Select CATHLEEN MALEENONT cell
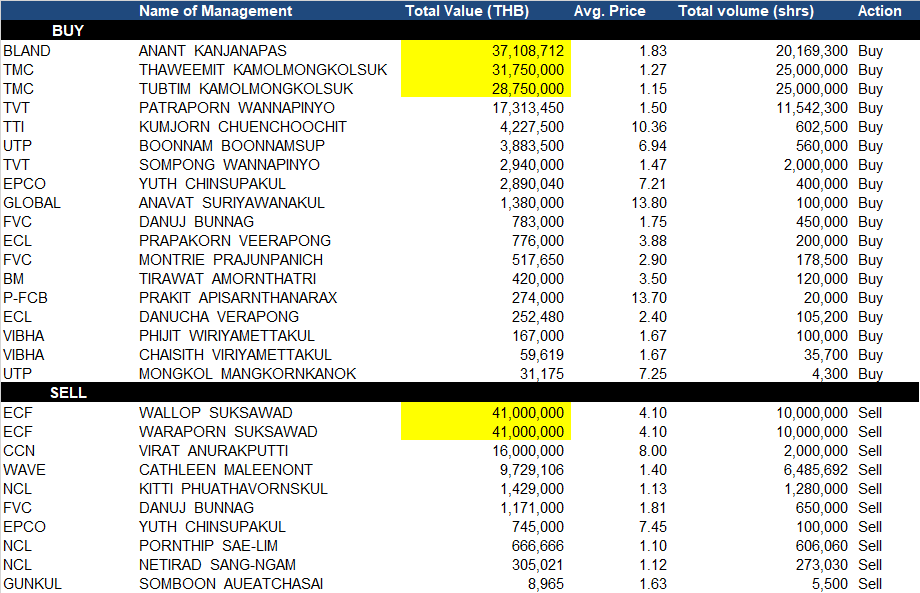Image resolution: width=920 pixels, height=593 pixels. point(226,470)
